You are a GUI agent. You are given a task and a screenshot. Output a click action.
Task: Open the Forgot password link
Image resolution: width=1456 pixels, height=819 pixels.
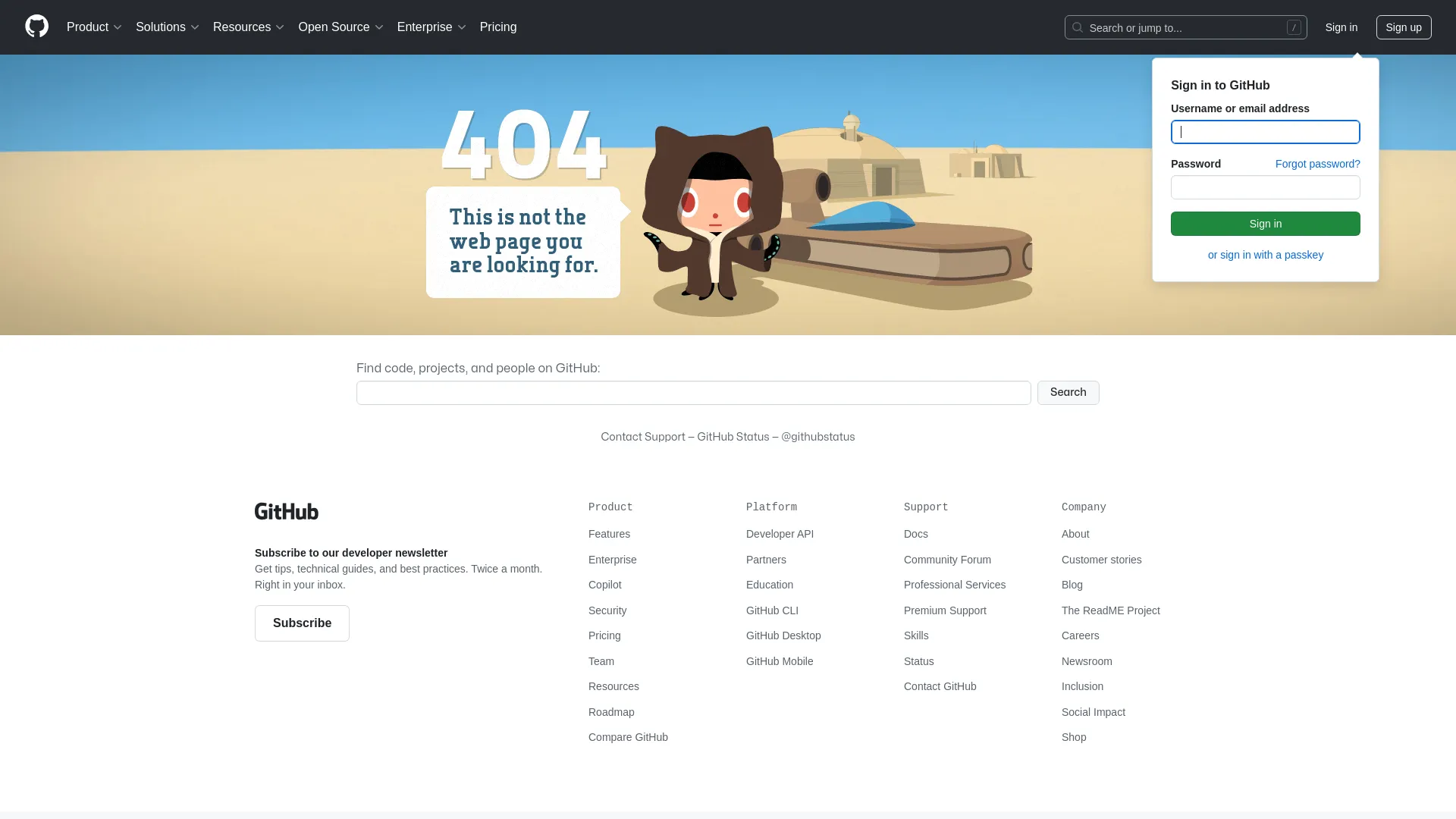[1318, 164]
